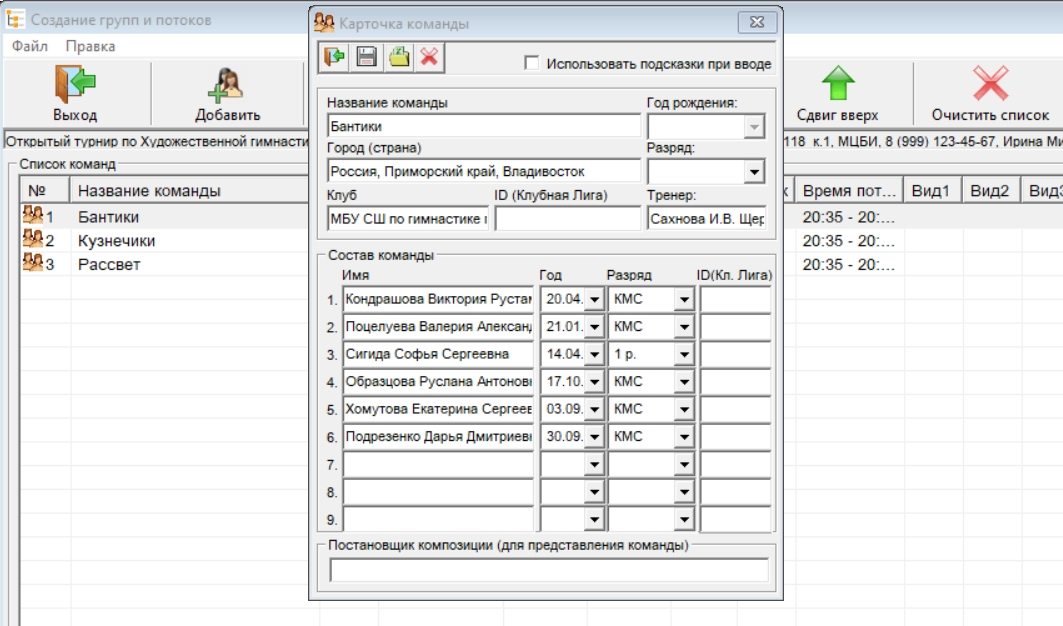Open birth date dropdown for Кондрашова Виктория
The width and height of the screenshot is (1063, 626).
point(594,299)
